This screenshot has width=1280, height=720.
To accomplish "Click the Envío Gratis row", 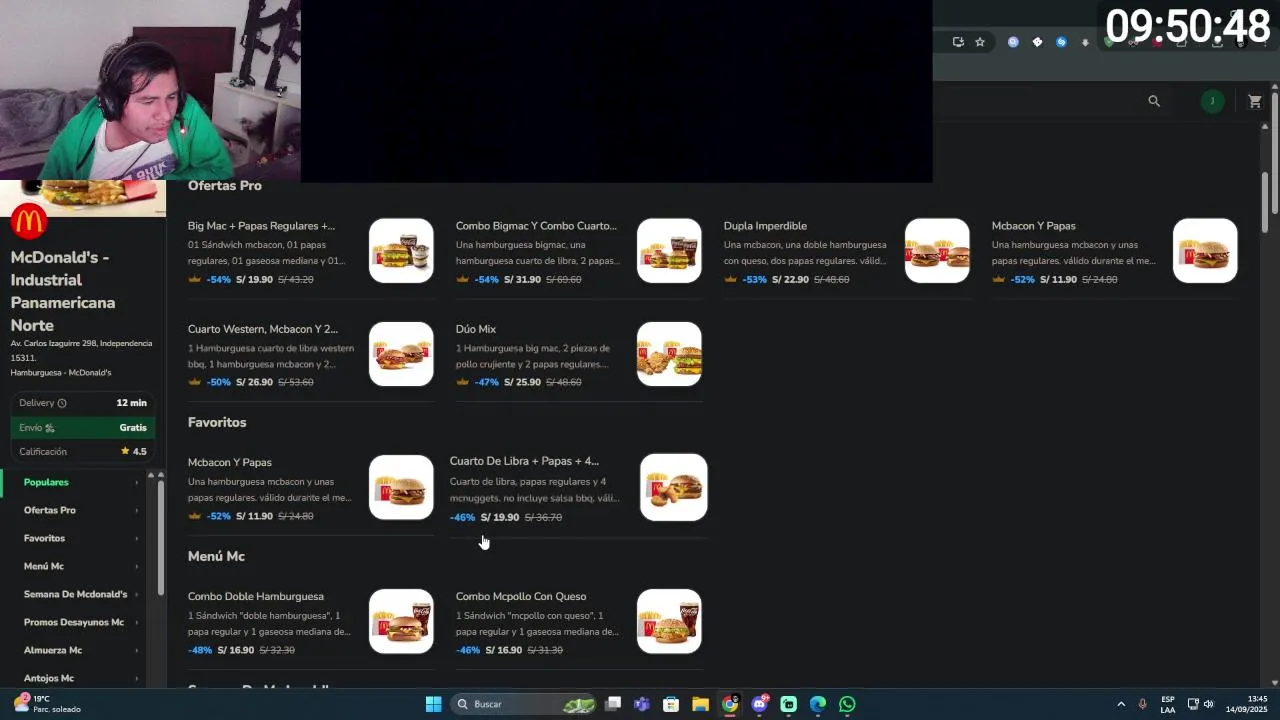I will tap(83, 427).
